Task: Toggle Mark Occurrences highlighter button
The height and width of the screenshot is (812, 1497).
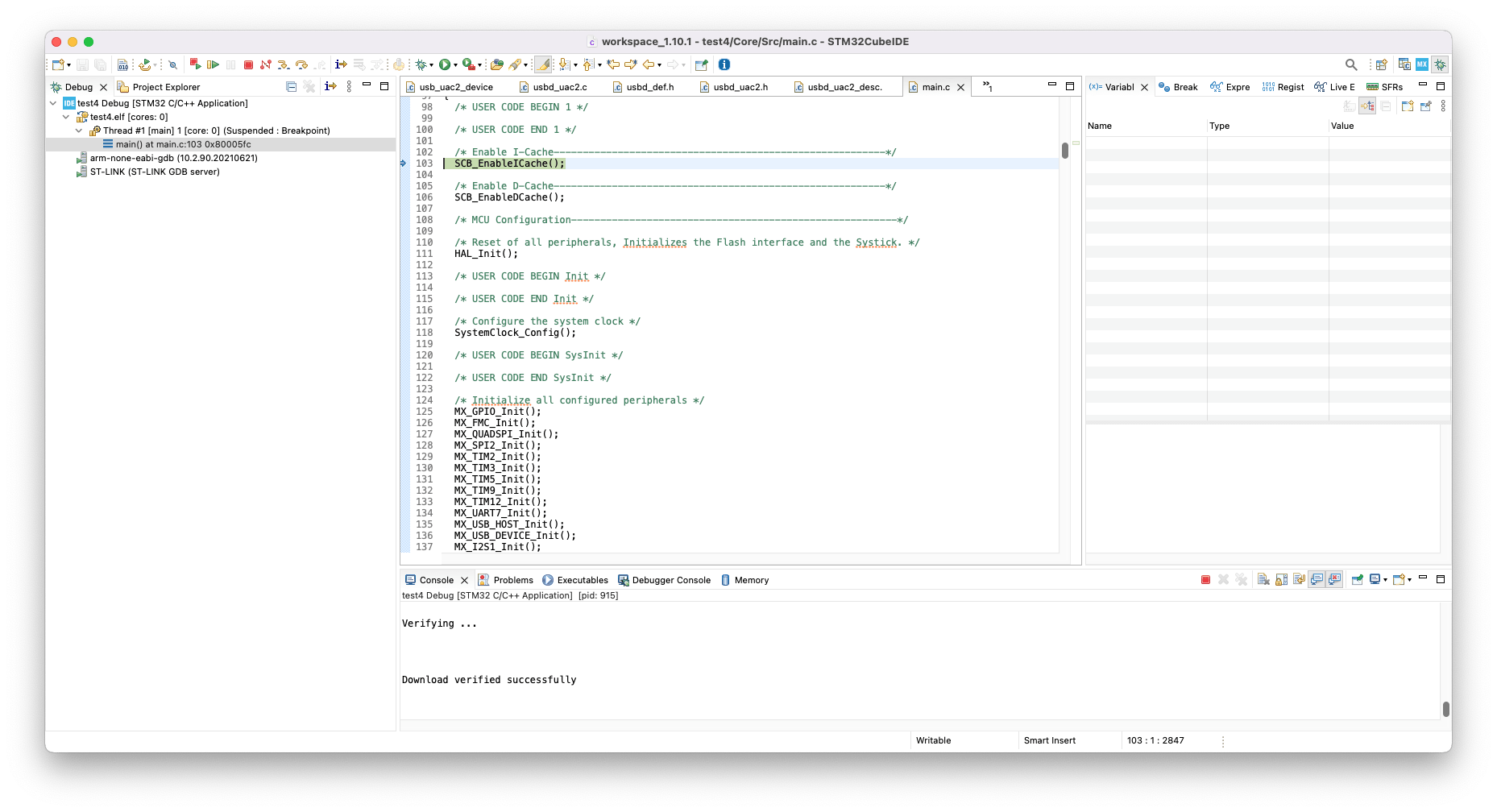Action: (x=543, y=64)
